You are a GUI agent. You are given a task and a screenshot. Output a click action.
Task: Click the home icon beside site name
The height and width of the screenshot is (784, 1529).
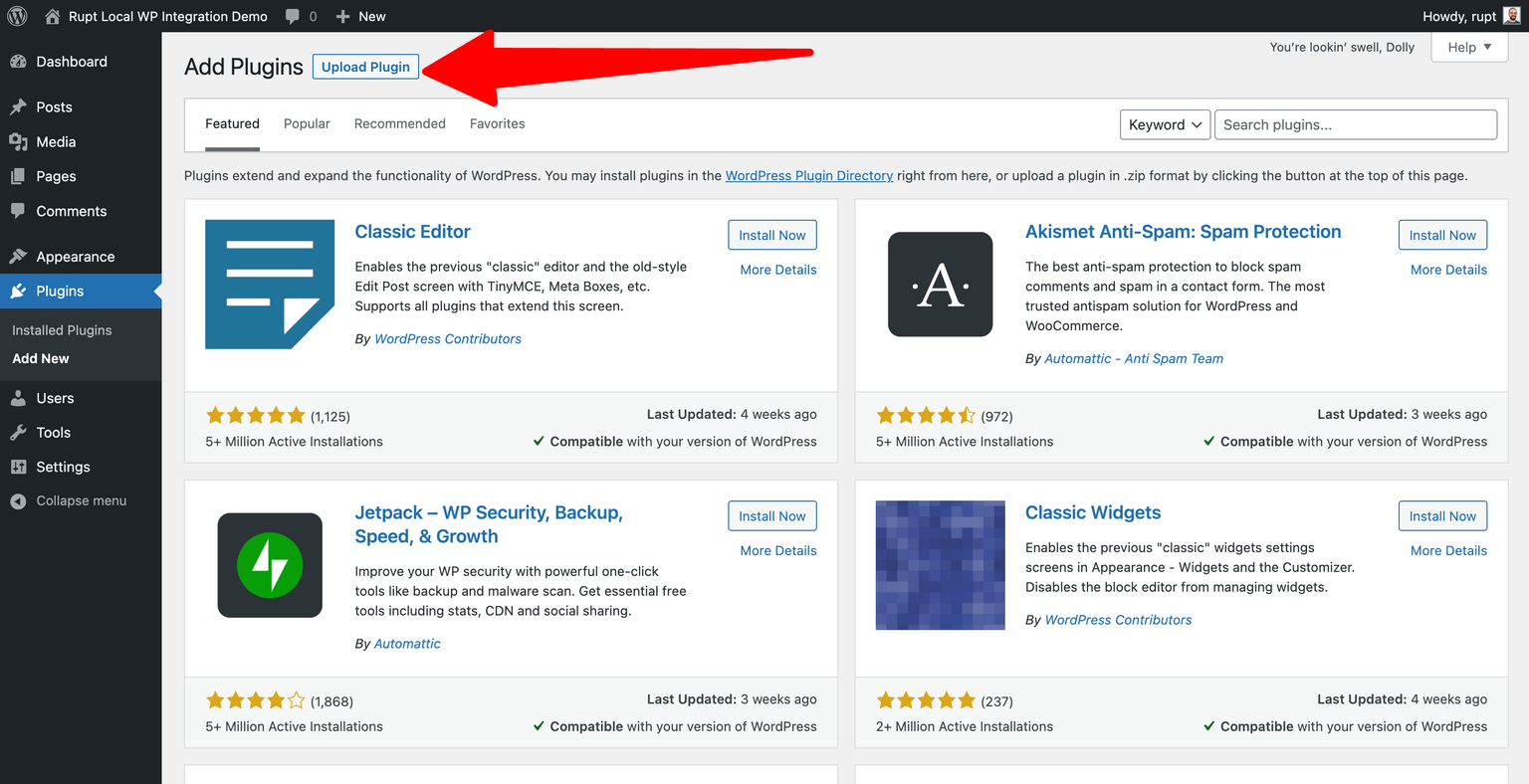[53, 16]
